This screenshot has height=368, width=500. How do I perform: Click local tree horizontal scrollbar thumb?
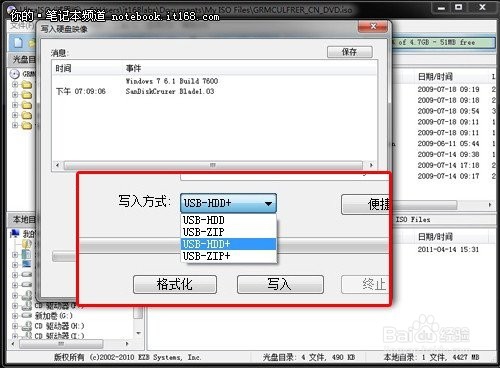(61, 343)
